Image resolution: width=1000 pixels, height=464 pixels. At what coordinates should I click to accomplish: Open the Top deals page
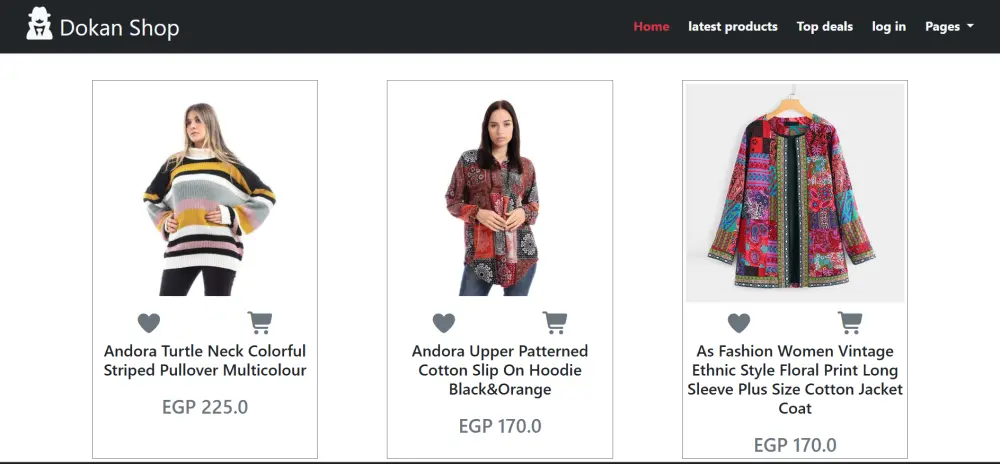(825, 27)
